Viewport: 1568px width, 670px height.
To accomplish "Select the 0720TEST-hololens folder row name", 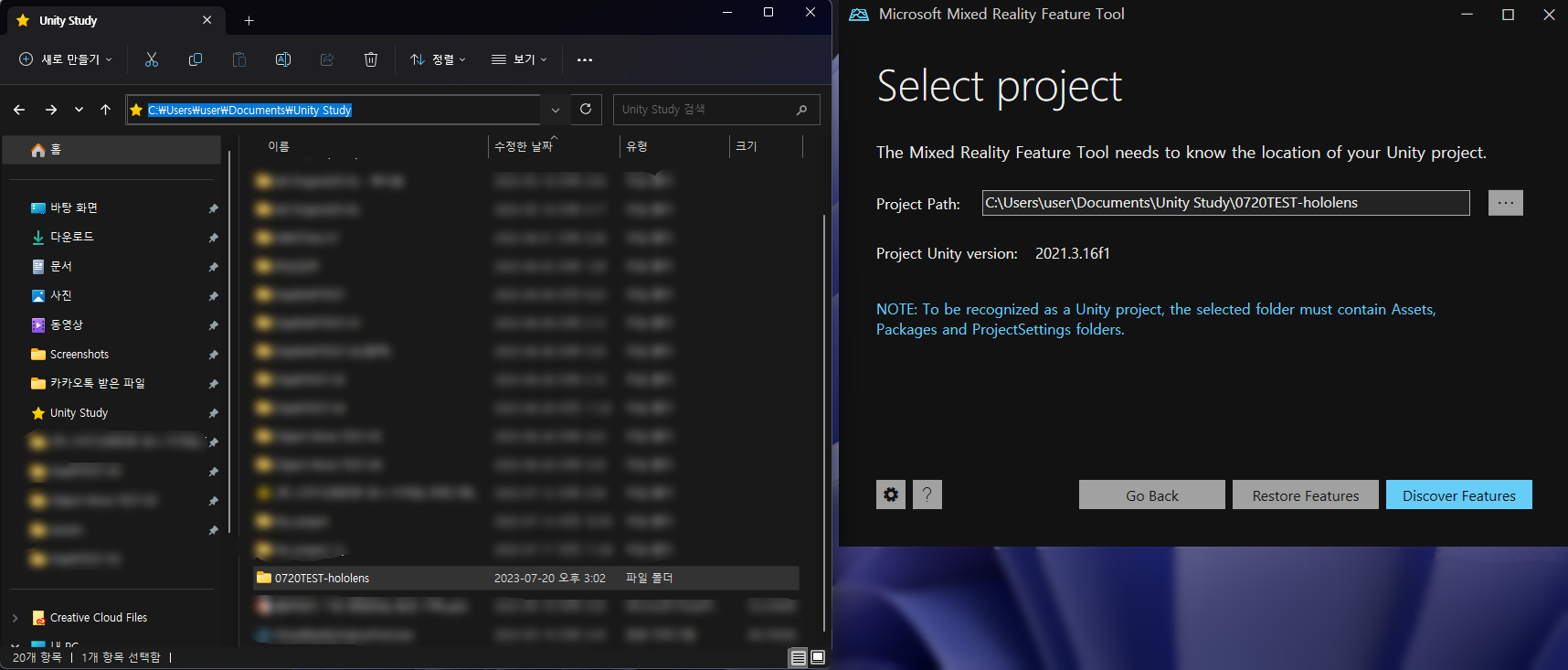I will point(323,579).
